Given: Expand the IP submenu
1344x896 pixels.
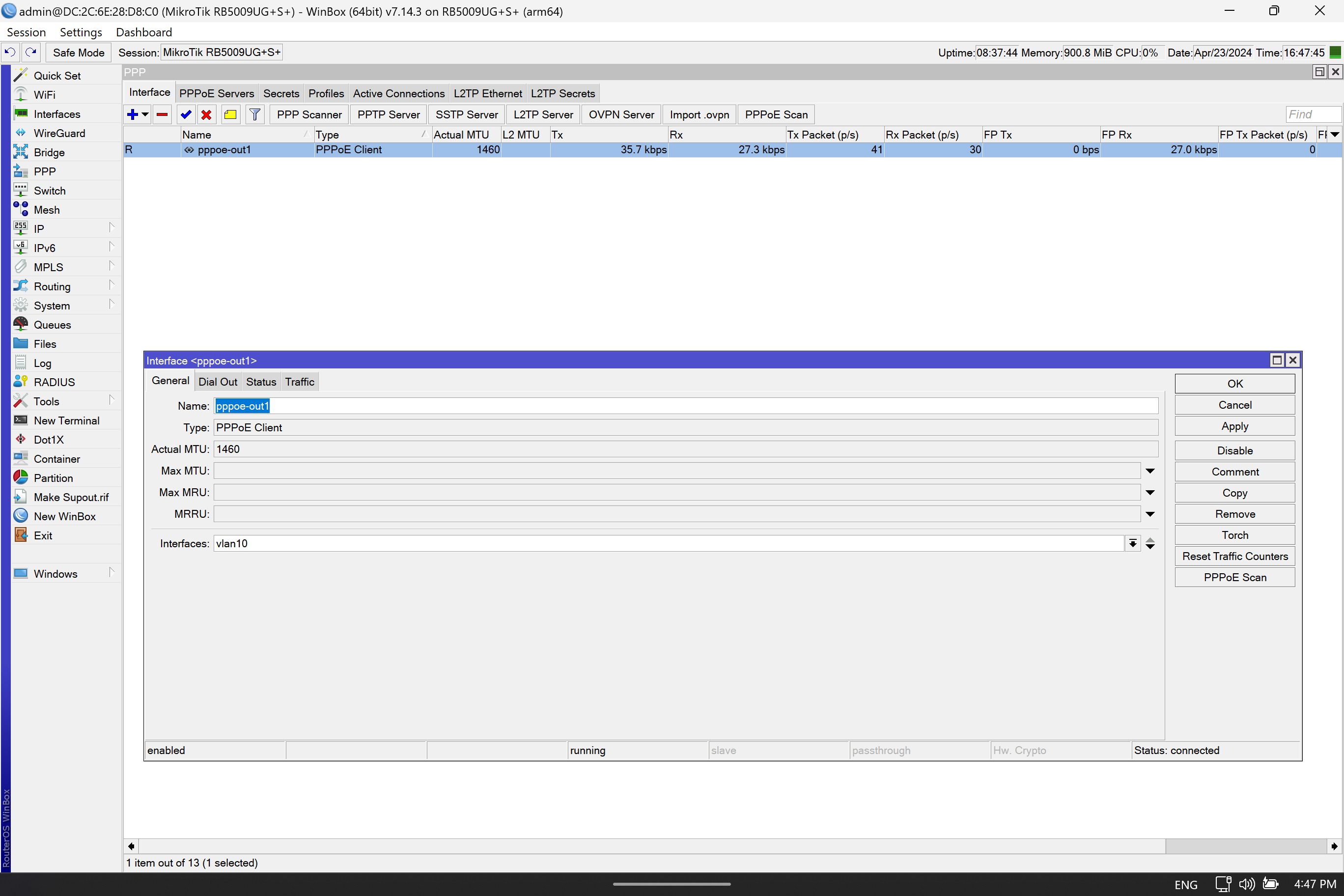Looking at the screenshot, I should pyautogui.click(x=112, y=228).
